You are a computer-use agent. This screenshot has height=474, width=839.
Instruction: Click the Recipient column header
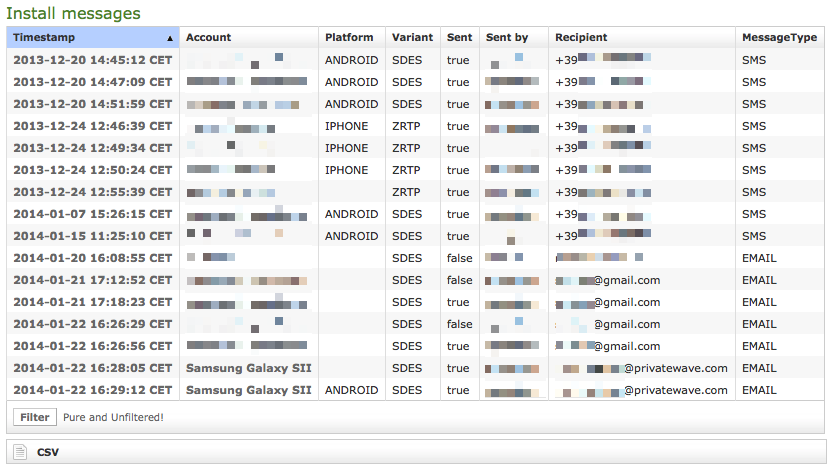coord(581,38)
